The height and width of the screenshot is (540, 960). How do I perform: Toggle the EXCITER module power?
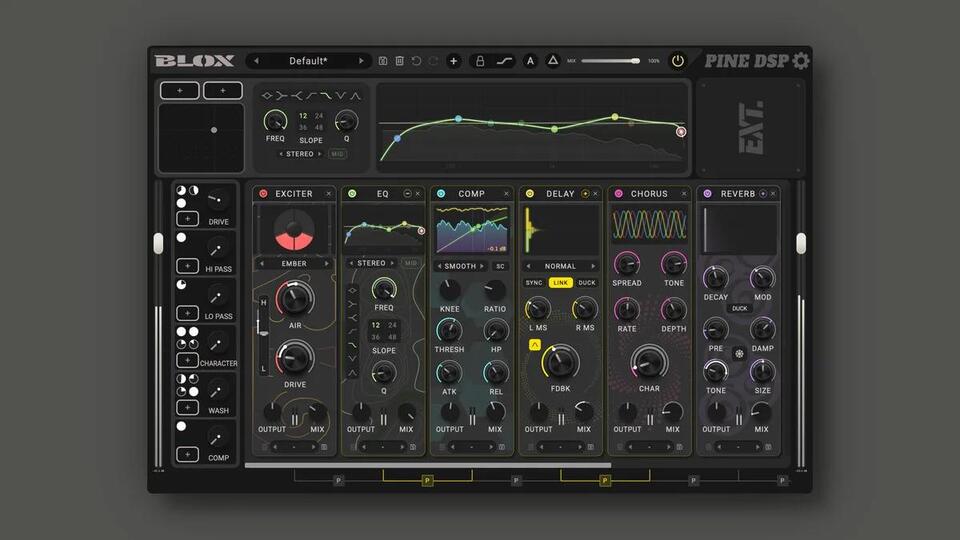[263, 193]
